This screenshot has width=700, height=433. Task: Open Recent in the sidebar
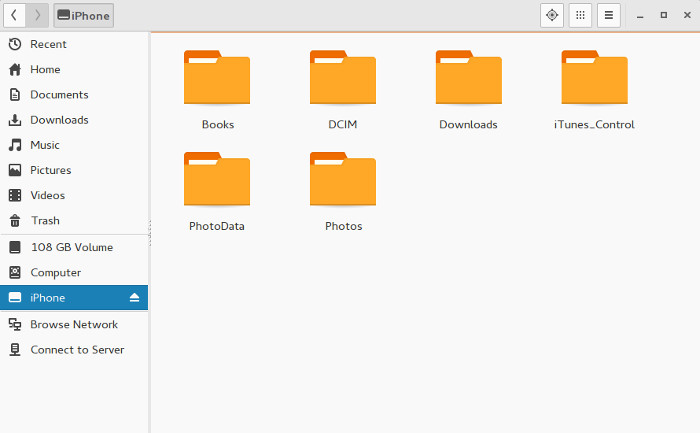pyautogui.click(x=48, y=44)
